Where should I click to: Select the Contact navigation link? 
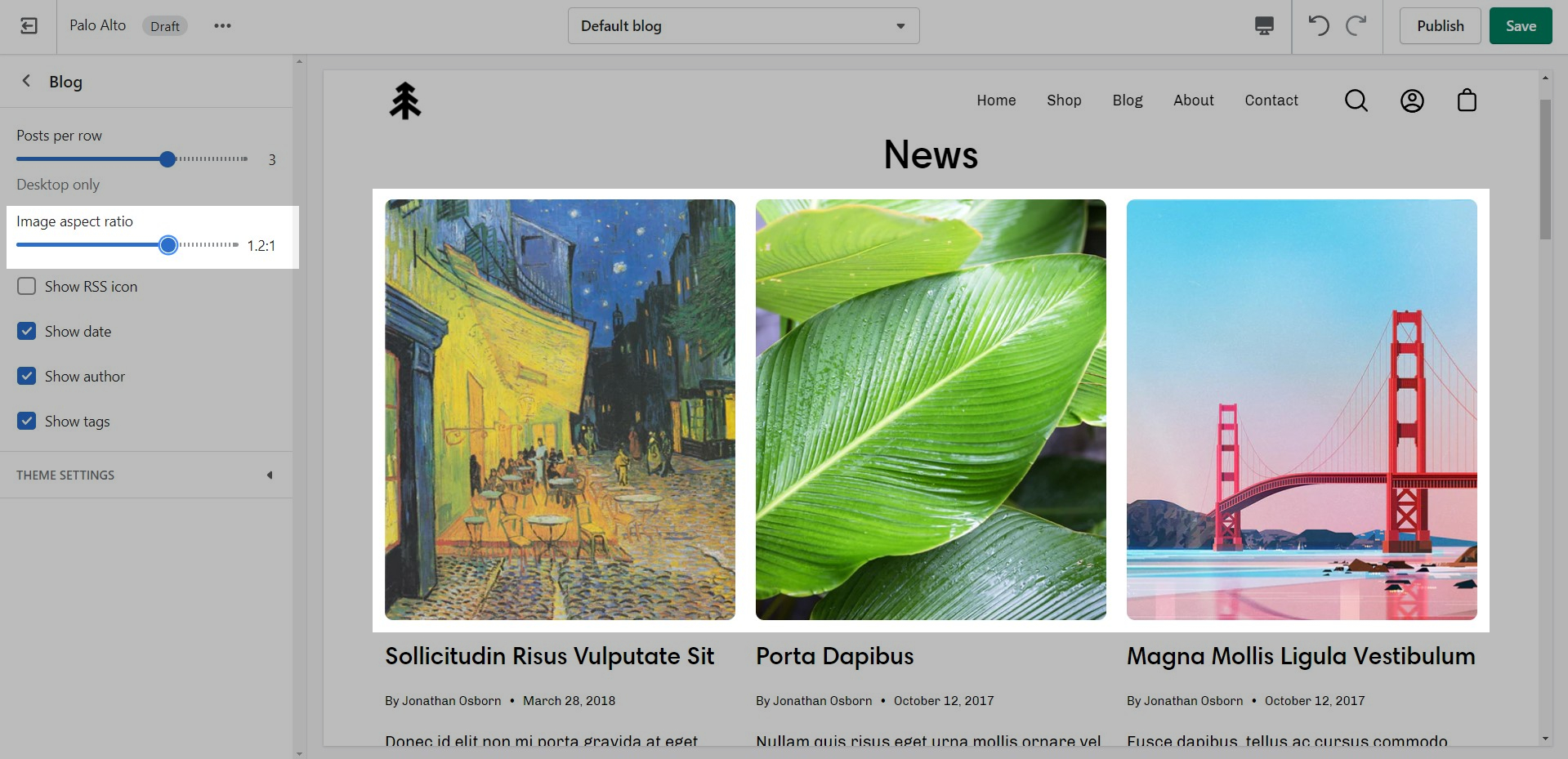tap(1271, 100)
